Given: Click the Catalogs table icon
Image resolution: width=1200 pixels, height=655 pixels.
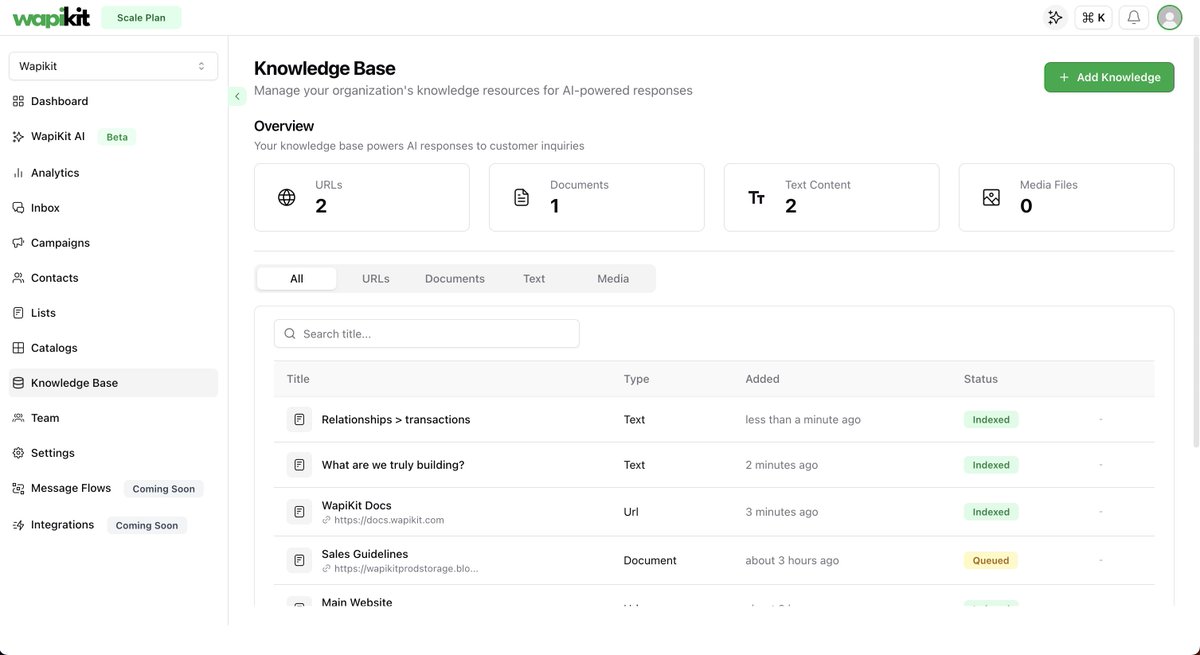Looking at the screenshot, I should click(x=18, y=348).
